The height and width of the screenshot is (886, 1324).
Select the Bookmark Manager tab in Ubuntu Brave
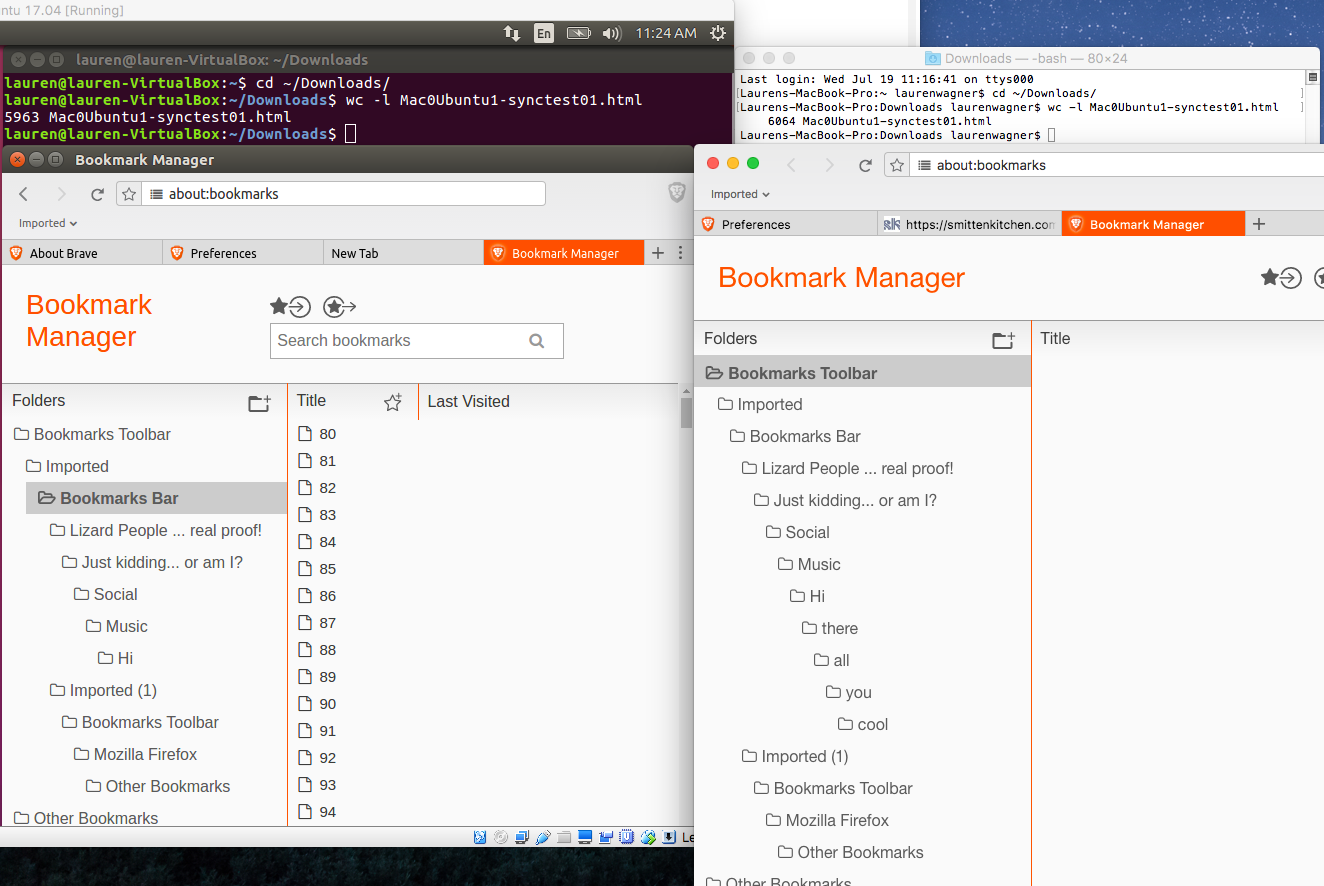(564, 253)
